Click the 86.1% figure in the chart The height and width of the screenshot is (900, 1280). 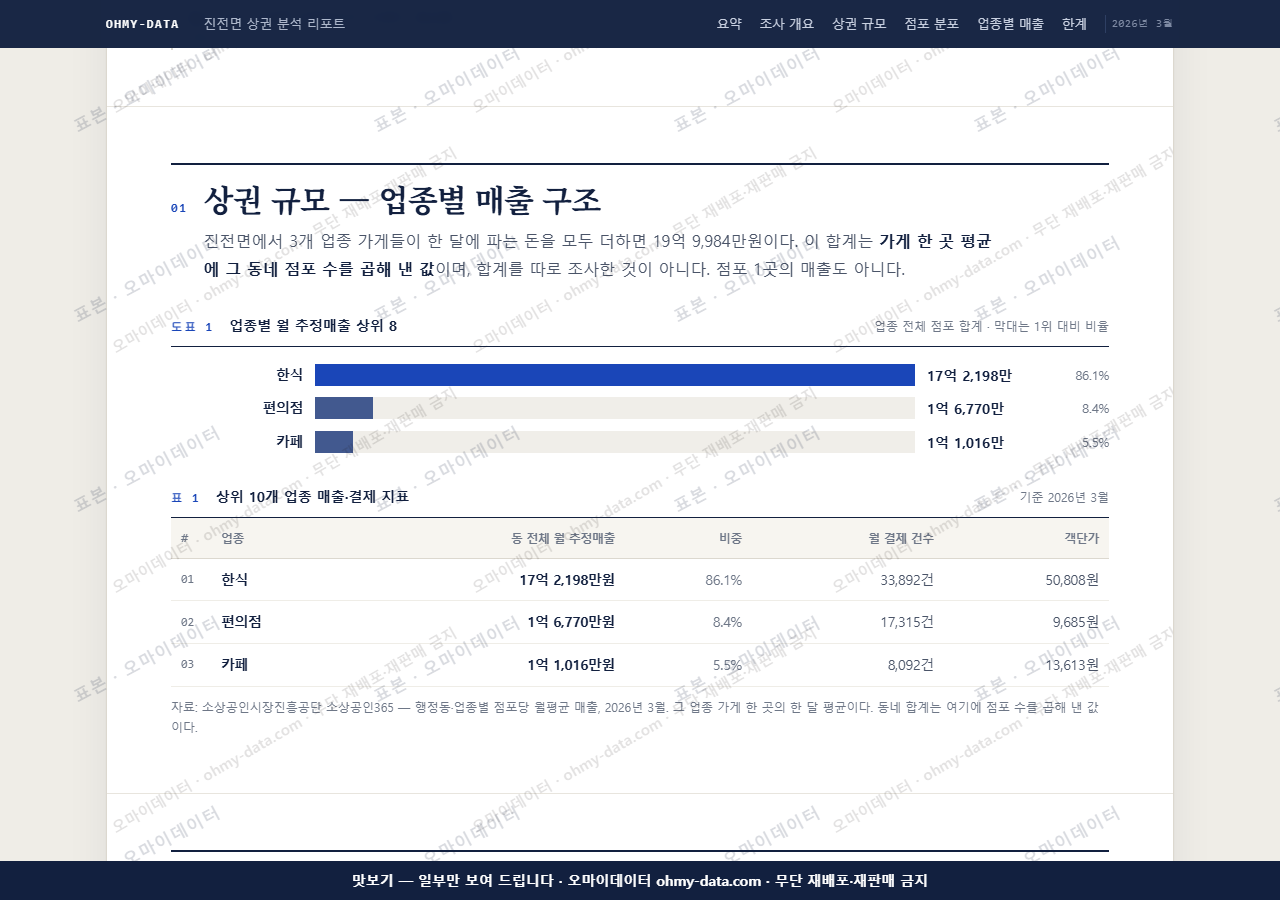coord(1092,375)
